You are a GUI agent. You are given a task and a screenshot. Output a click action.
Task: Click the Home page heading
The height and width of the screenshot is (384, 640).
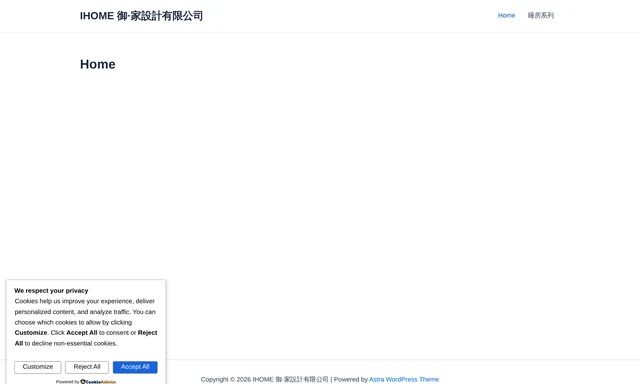pyautogui.click(x=98, y=64)
